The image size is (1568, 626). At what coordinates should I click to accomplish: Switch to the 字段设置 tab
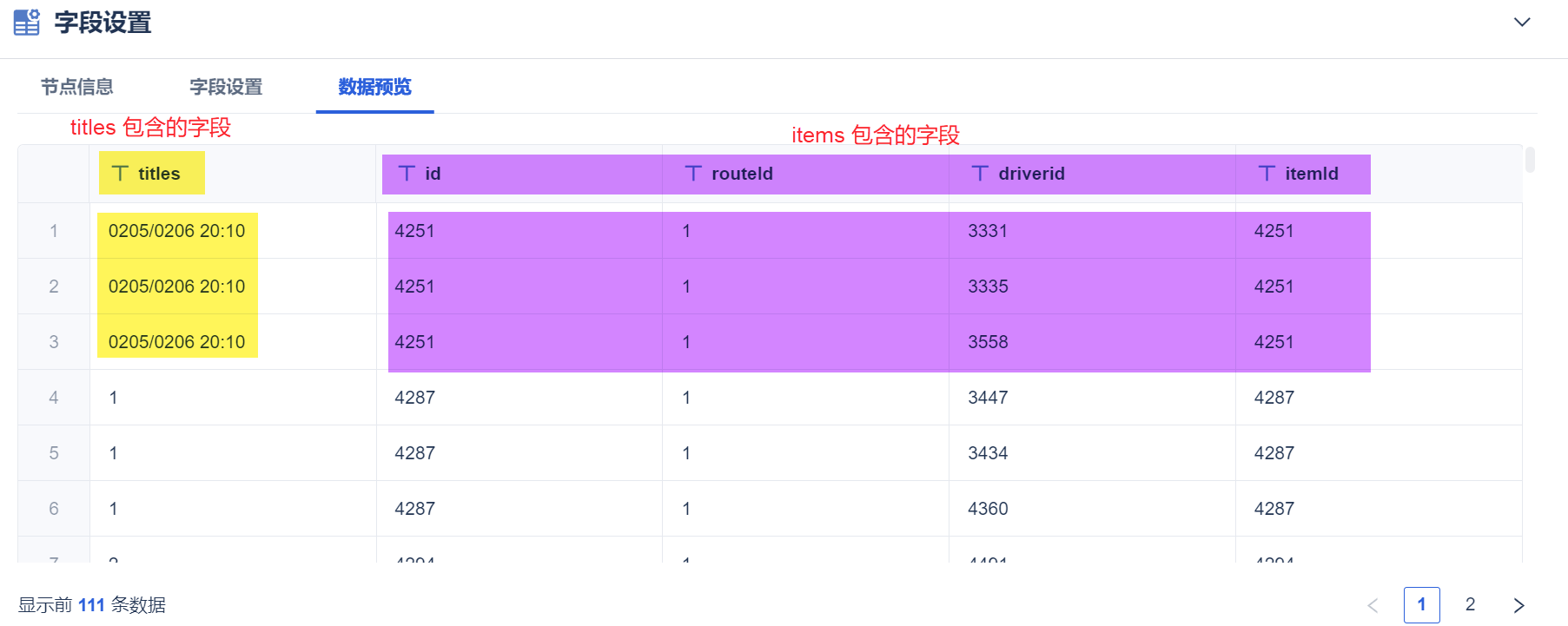click(x=226, y=87)
